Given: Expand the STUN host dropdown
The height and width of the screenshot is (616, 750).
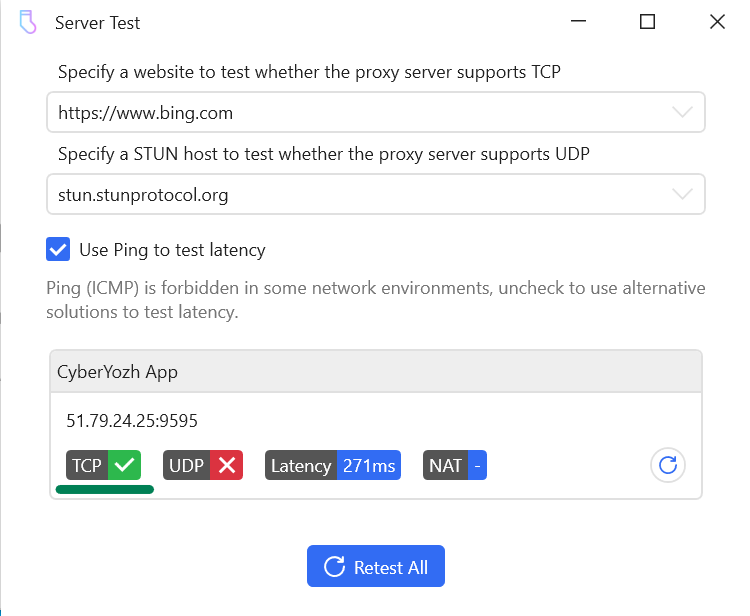Looking at the screenshot, I should pyautogui.click(x=682, y=195).
